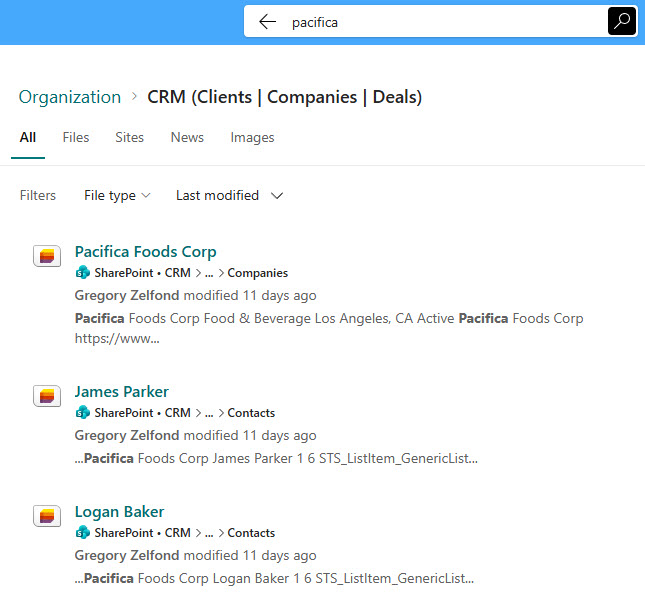Open Companies path link under Pacifica Foods
The width and height of the screenshot is (645, 600).
pos(258,273)
